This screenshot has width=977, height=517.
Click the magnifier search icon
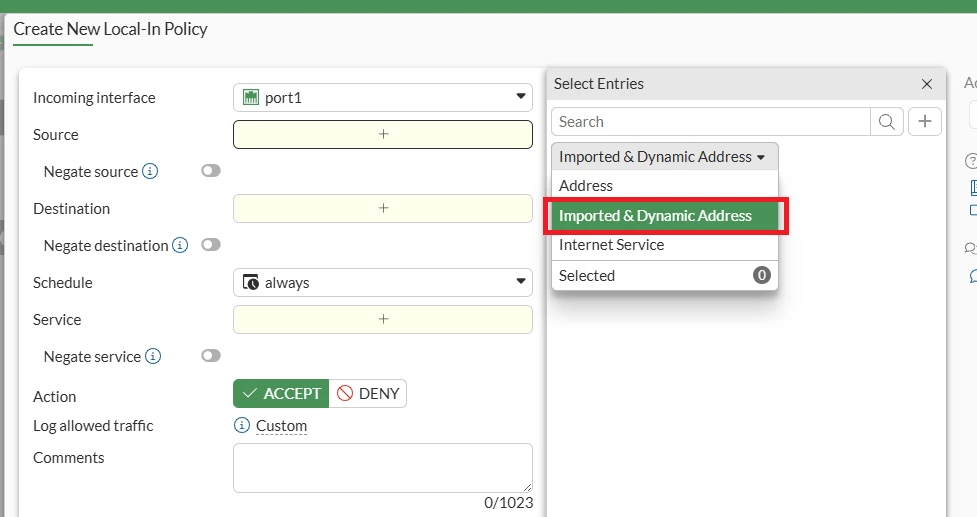[887, 121]
